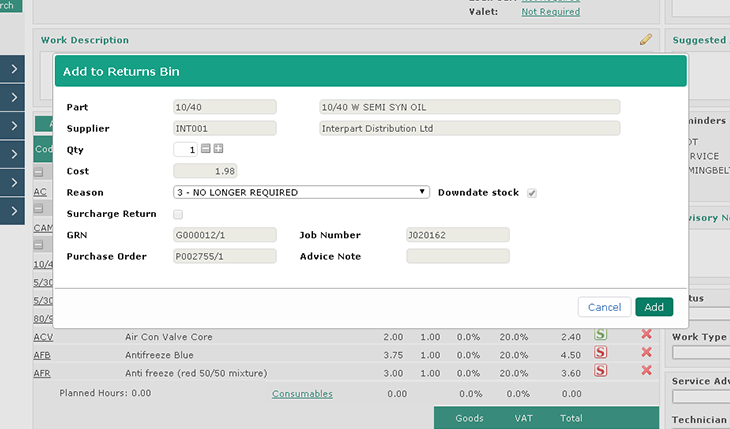
Task: Delete the Anti freeze red 50/50 line
Action: point(646,371)
